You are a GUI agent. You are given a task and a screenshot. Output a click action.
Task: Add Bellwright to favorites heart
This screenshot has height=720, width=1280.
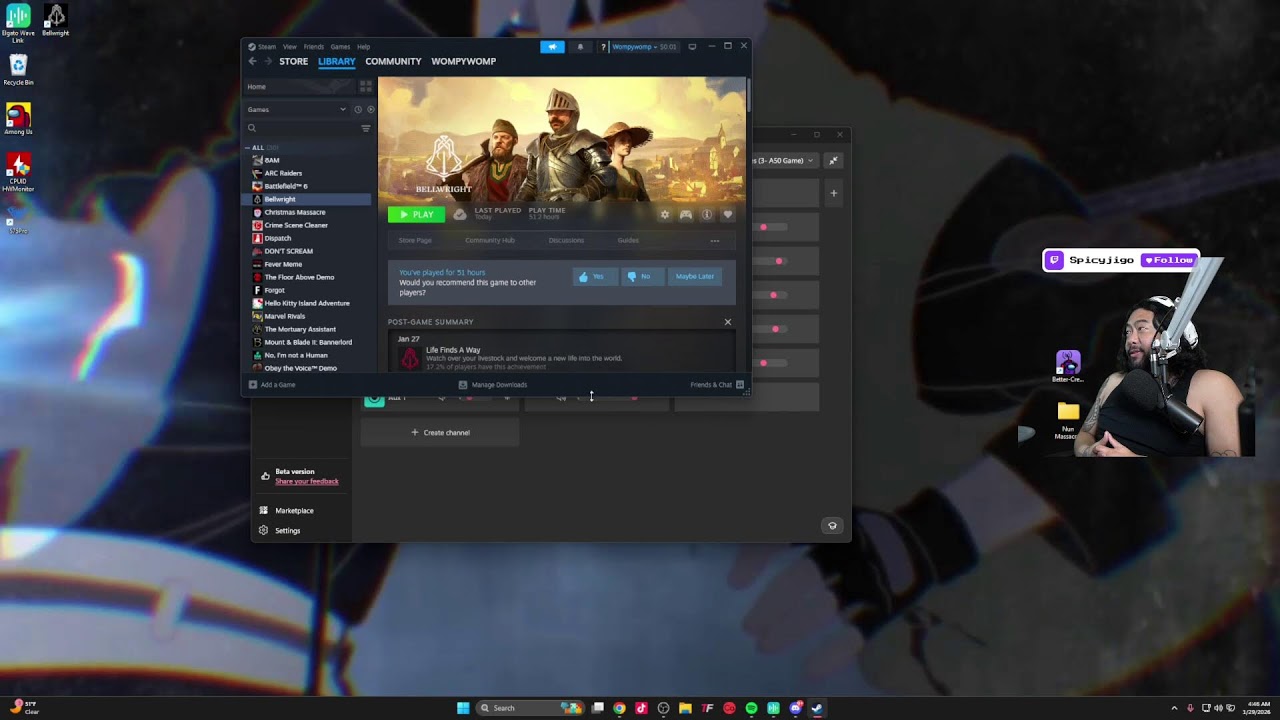point(728,215)
